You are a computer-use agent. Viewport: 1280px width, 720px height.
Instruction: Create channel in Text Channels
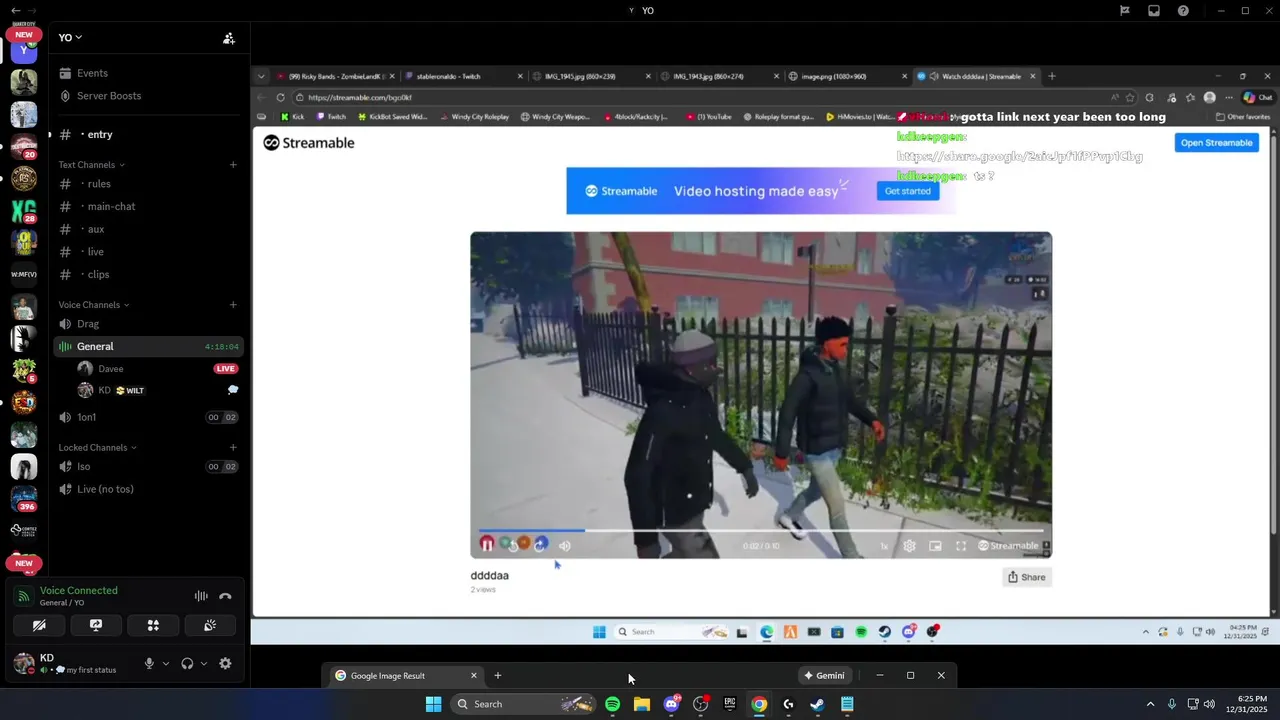pos(233,165)
